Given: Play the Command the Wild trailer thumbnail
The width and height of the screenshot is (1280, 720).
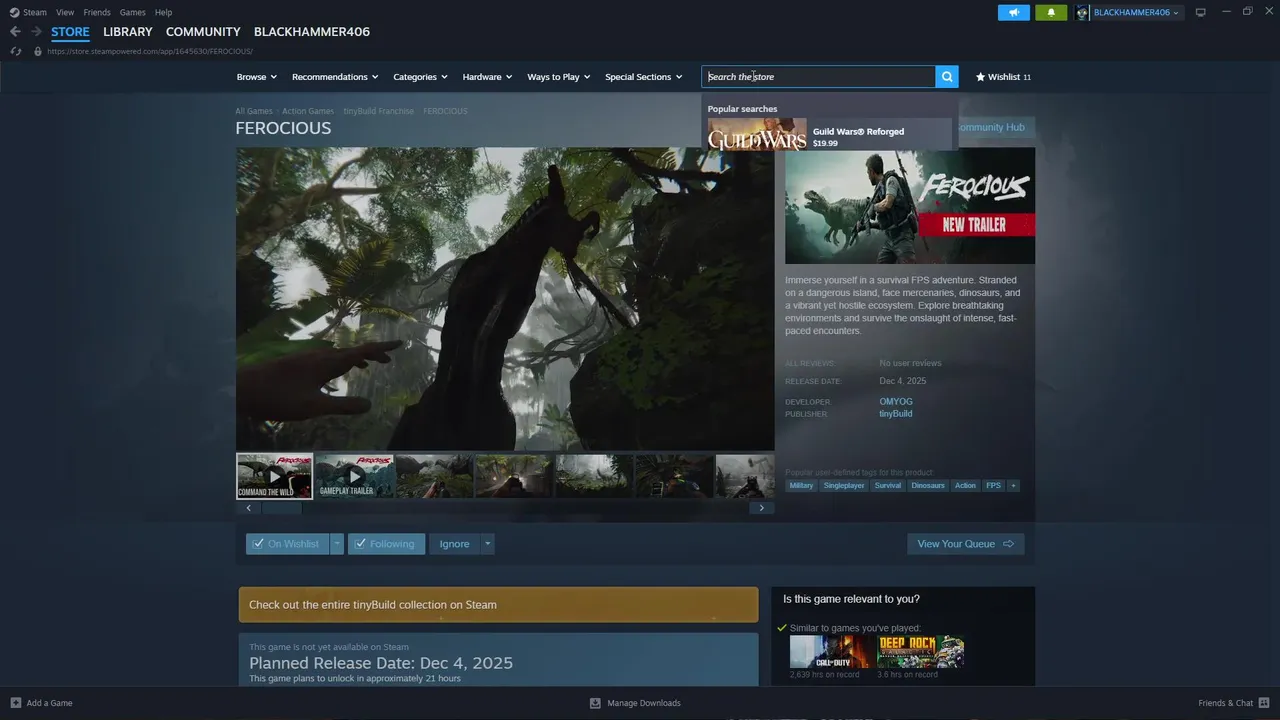Looking at the screenshot, I should click(274, 476).
